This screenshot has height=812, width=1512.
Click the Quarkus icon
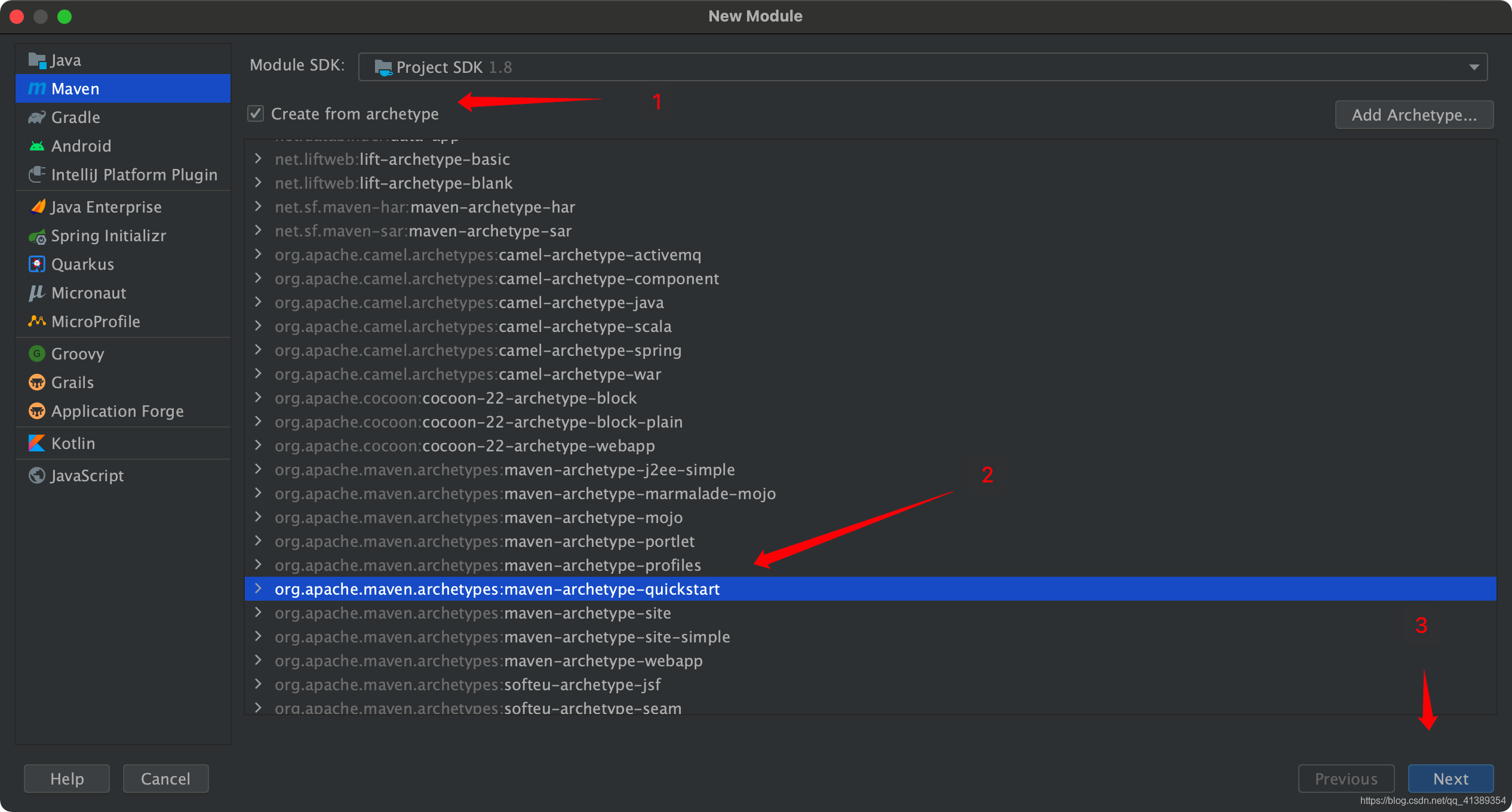[x=37, y=264]
